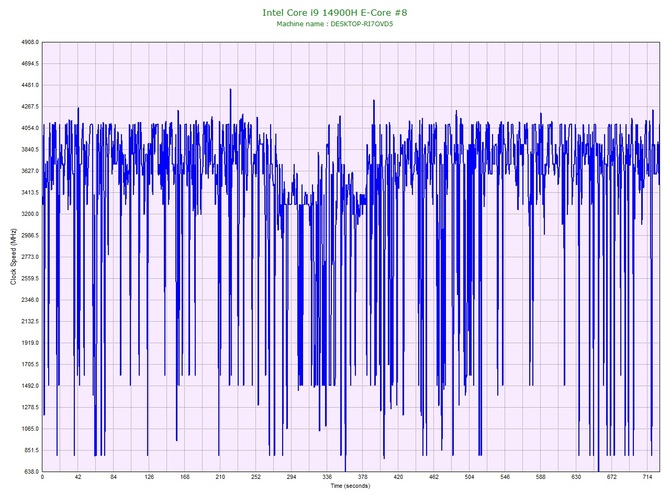Click the 252 seconds tick label
This screenshot has width=670, height=503.
coord(256,477)
